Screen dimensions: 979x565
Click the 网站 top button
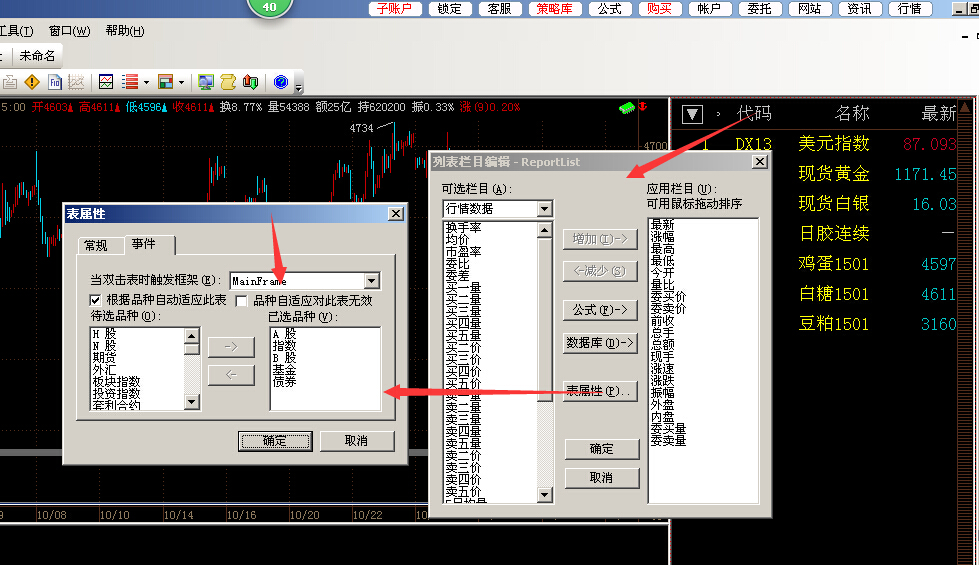click(809, 9)
